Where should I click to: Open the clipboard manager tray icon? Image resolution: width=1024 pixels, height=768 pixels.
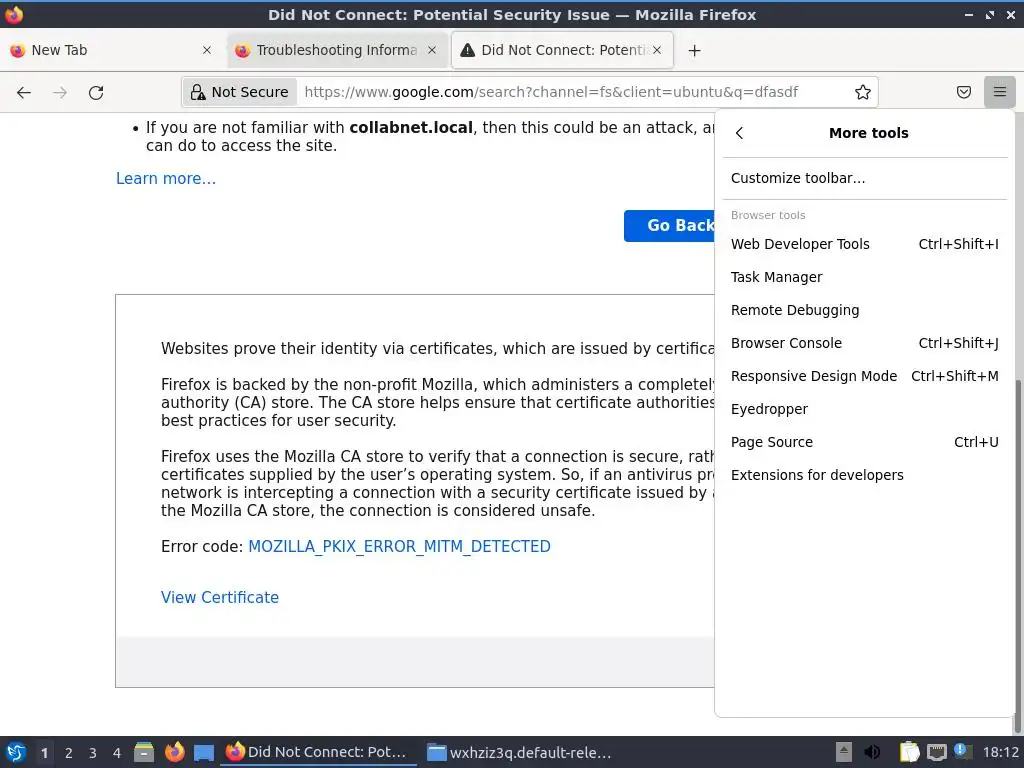click(909, 752)
